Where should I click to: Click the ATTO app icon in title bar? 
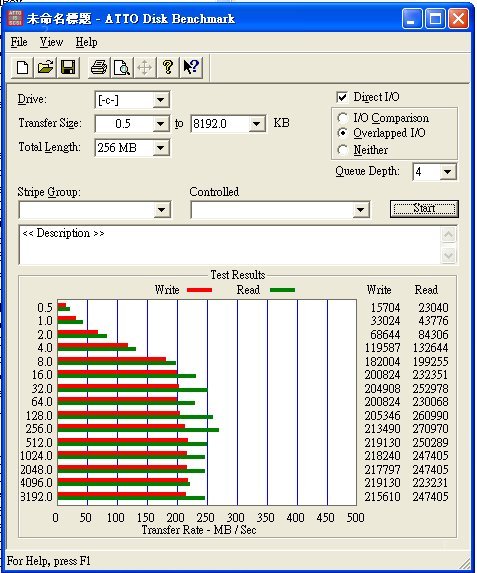15,18
